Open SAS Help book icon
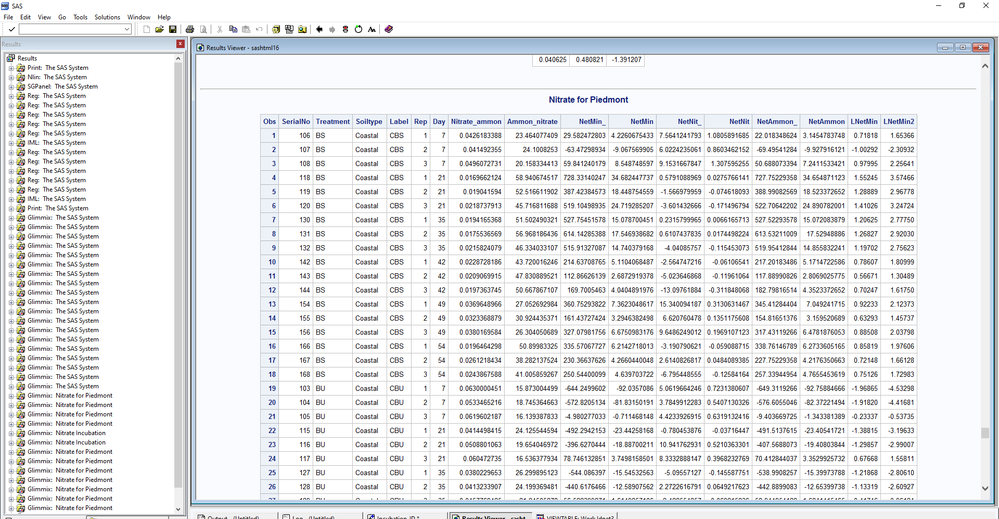The width and height of the screenshot is (999, 519). (x=389, y=30)
